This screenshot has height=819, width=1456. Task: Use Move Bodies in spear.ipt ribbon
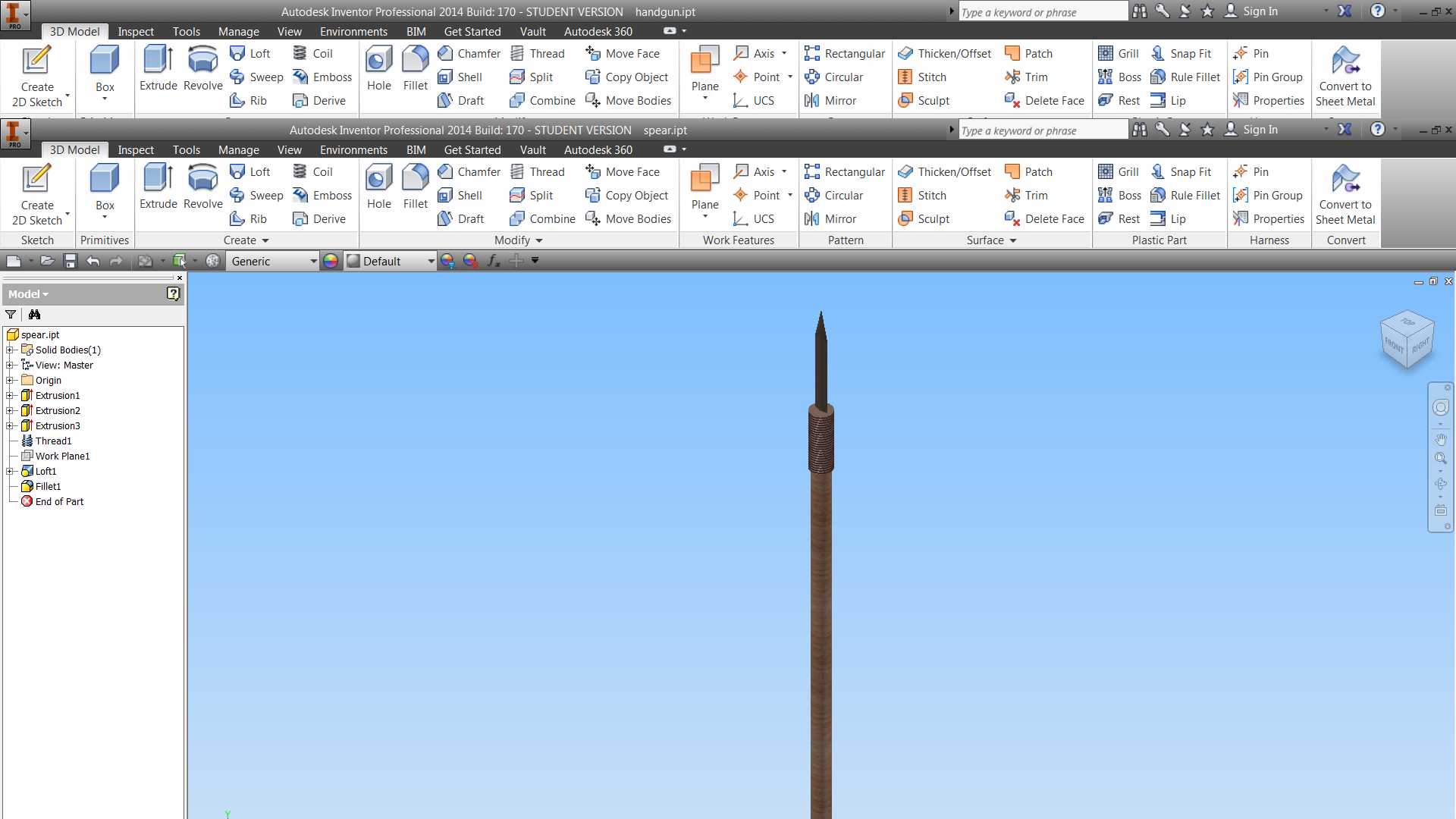[x=629, y=219]
